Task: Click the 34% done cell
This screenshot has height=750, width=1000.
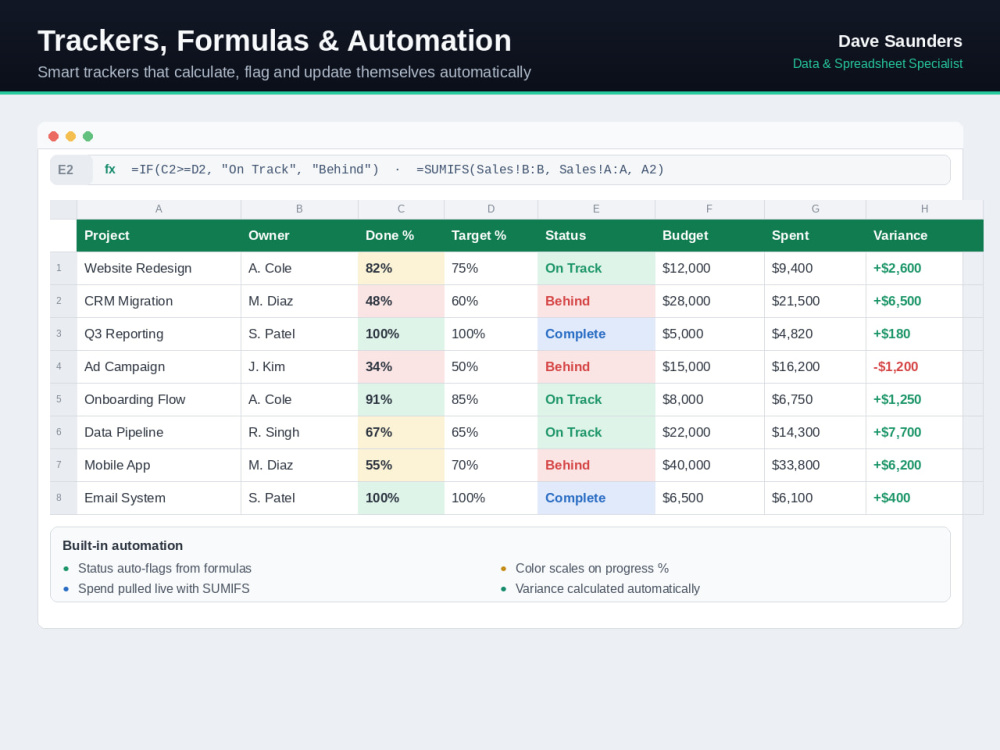Action: tap(401, 367)
